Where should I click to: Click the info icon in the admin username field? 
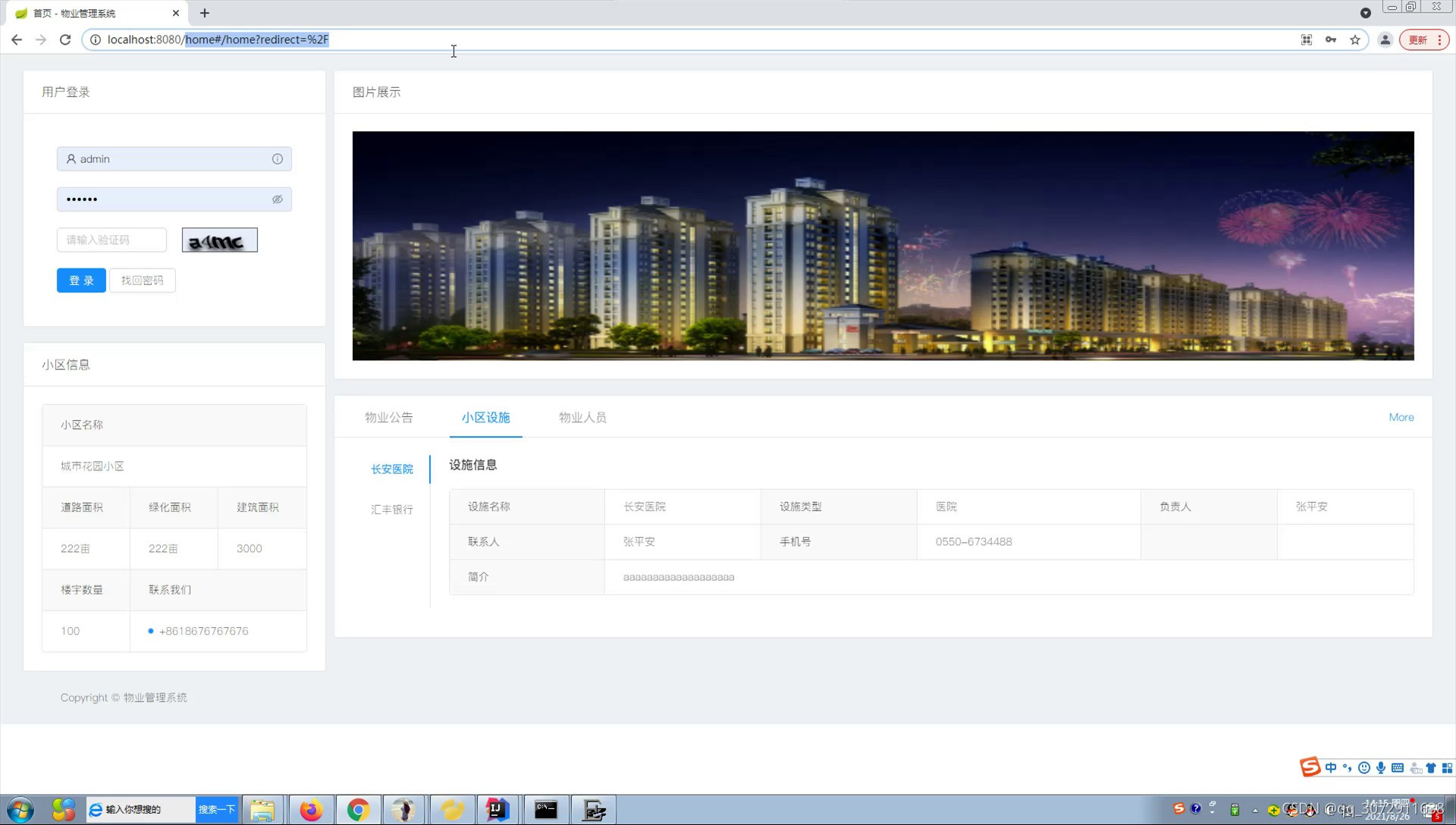(278, 158)
